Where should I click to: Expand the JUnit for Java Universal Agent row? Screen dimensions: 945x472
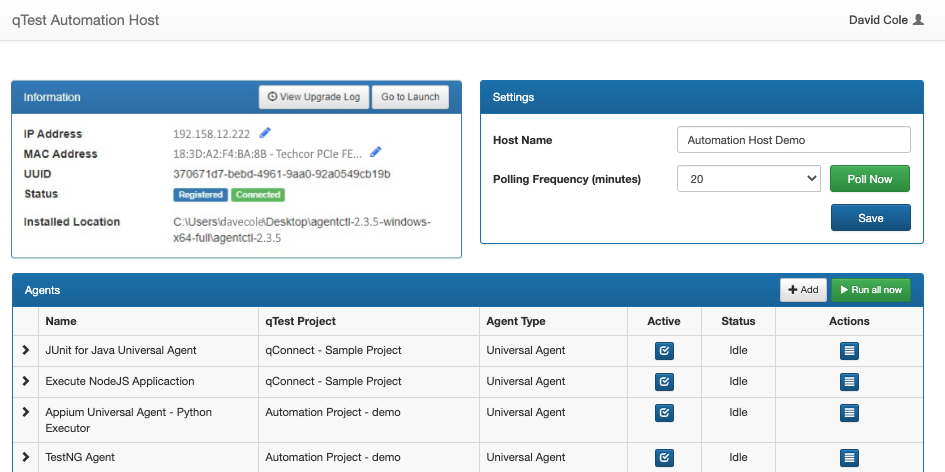[x=26, y=351]
